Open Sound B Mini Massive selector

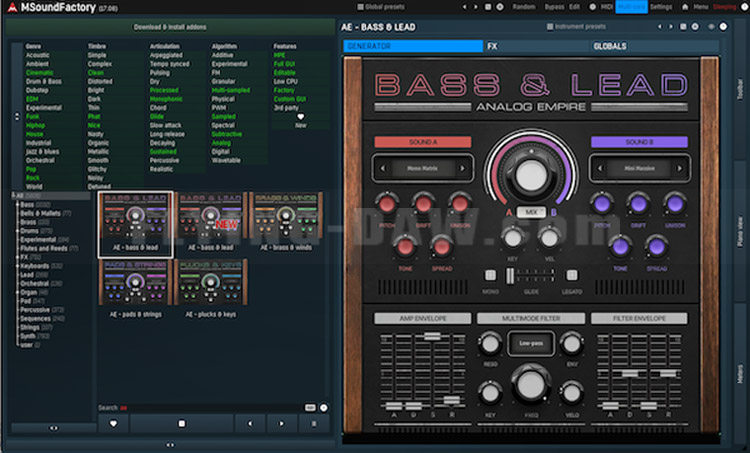pos(640,168)
